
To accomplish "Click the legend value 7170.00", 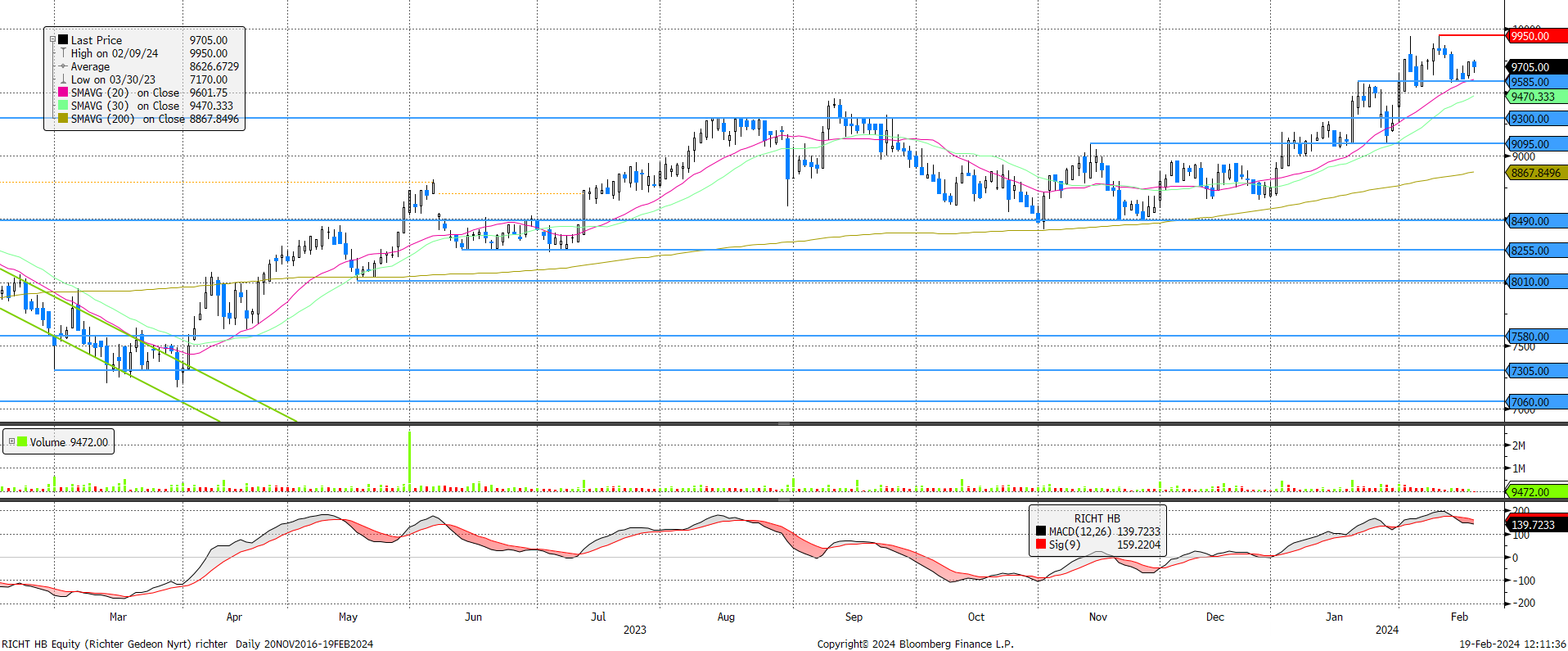I will (x=209, y=79).
